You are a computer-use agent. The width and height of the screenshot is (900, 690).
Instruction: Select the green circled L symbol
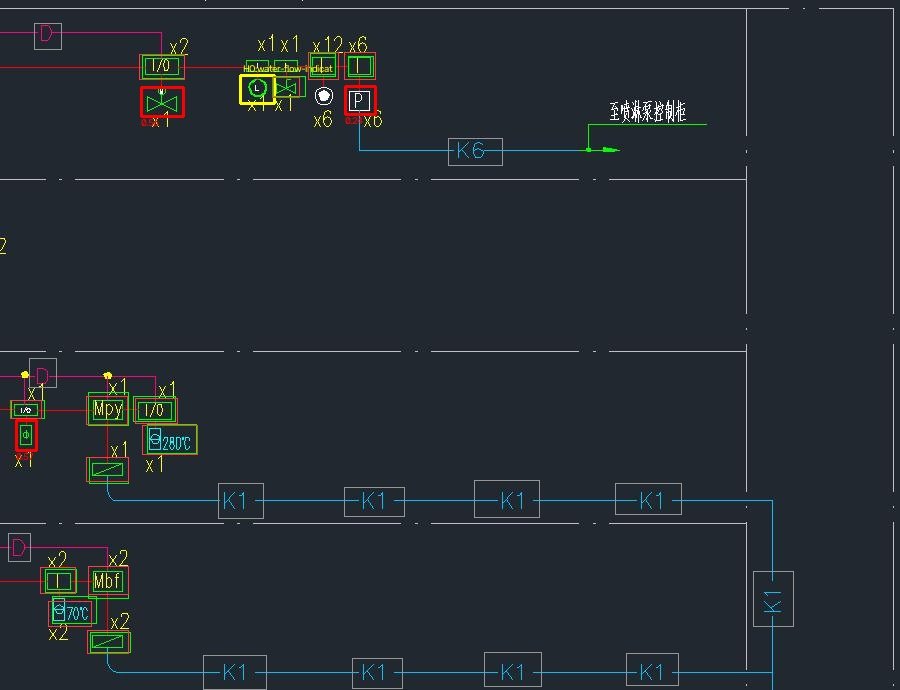pyautogui.click(x=257, y=89)
